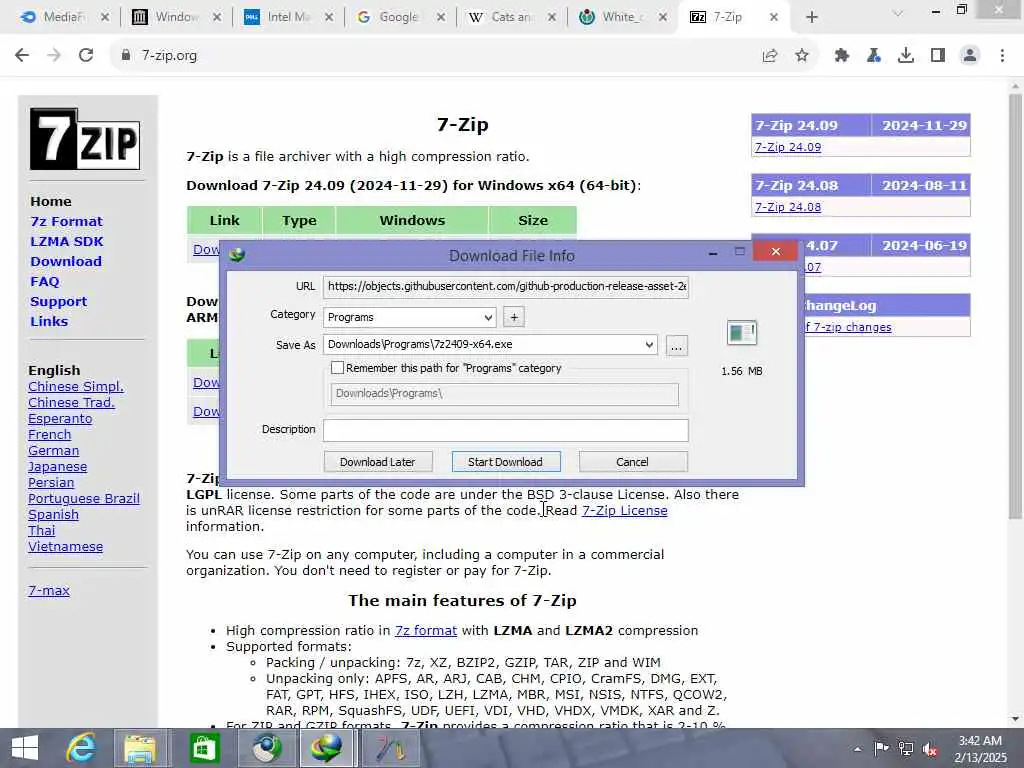Open the LZMA SDK sidebar link
The image size is (1024, 768).
click(x=67, y=242)
